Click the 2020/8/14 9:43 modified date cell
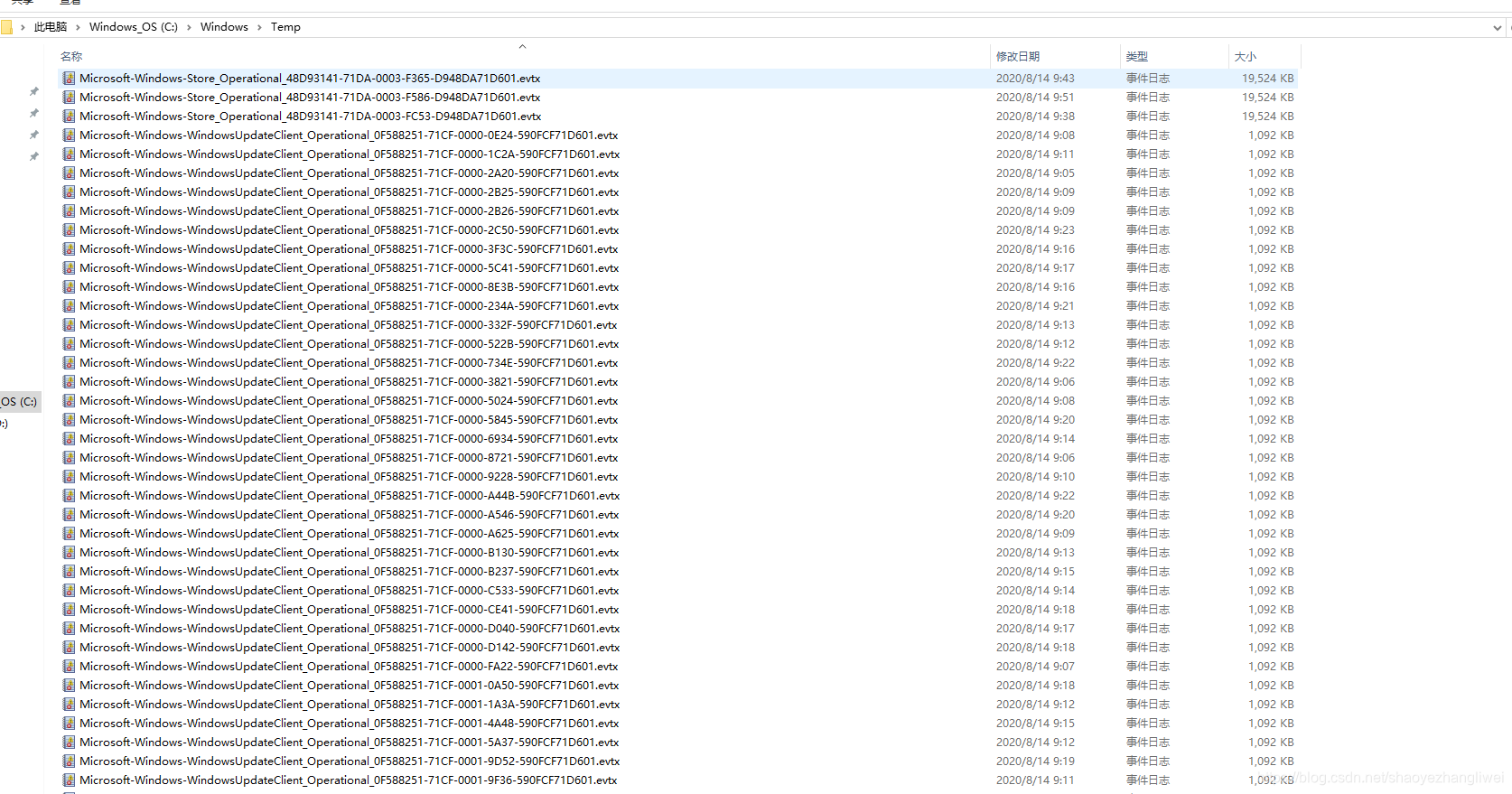 point(1035,79)
